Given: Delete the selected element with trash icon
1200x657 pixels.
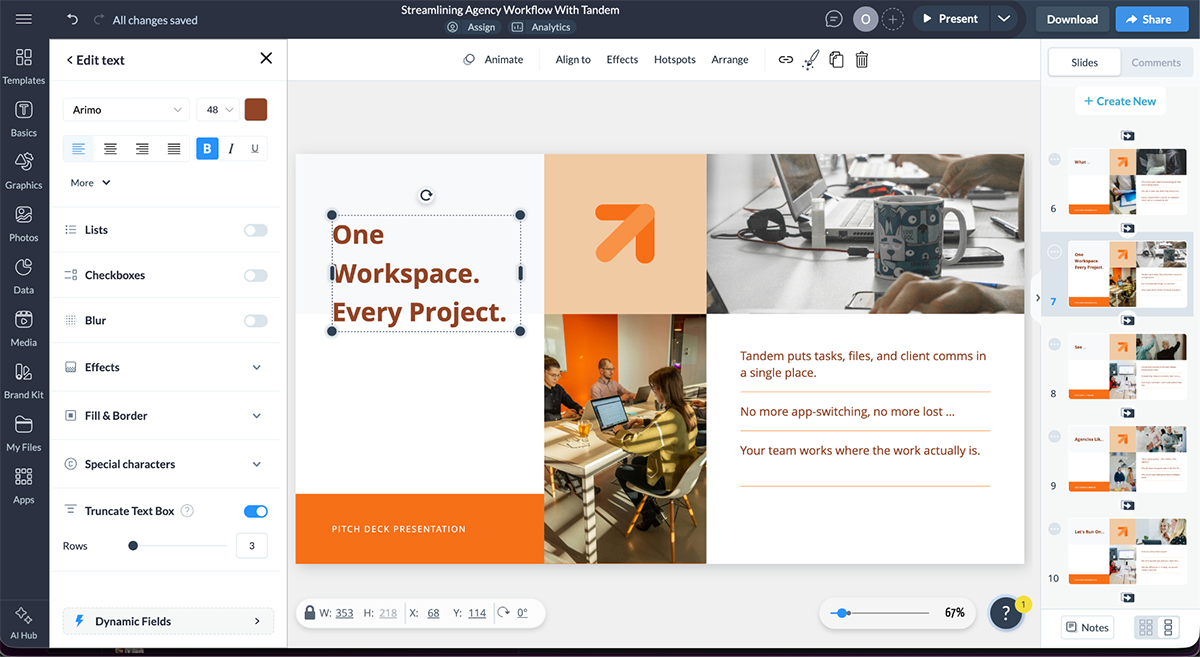Looking at the screenshot, I should (862, 60).
